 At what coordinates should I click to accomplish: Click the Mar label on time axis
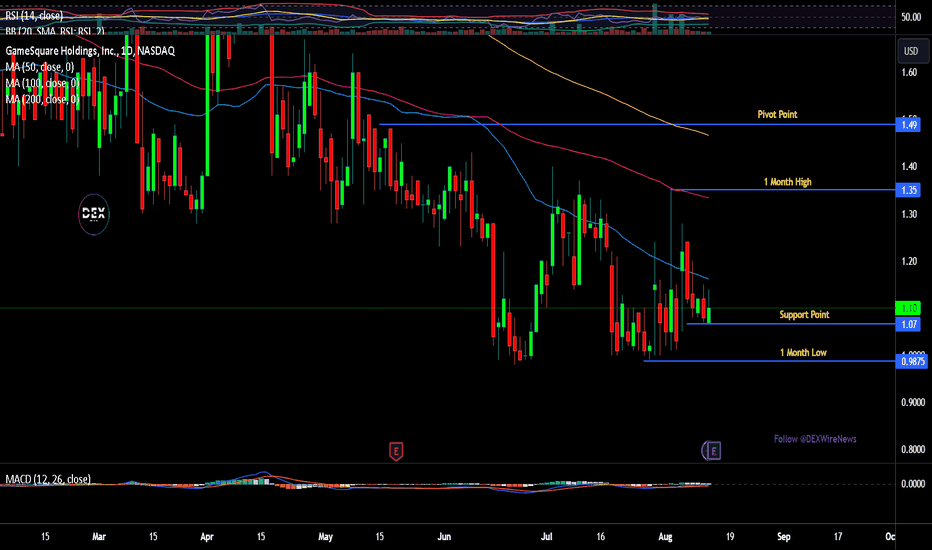(99, 536)
